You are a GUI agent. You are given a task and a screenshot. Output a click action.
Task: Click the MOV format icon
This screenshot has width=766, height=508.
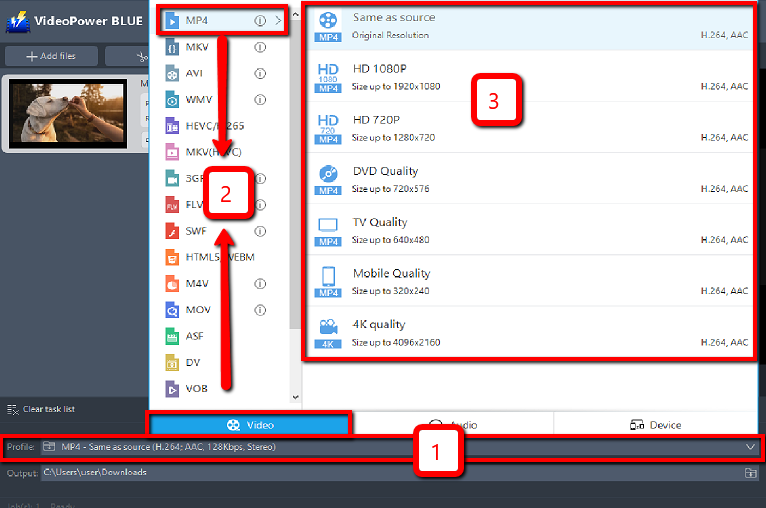172,310
